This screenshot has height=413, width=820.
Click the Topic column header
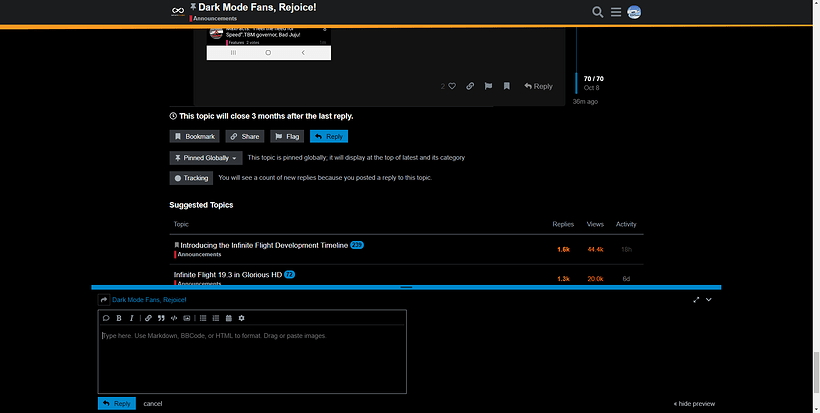[x=181, y=224]
